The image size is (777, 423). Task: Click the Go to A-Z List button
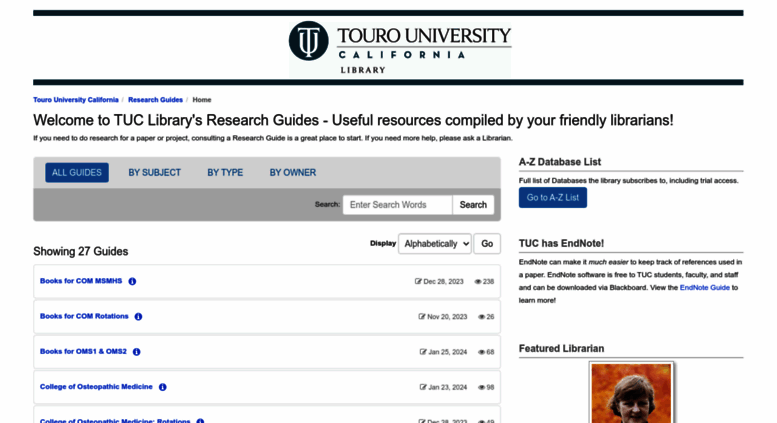pos(553,197)
